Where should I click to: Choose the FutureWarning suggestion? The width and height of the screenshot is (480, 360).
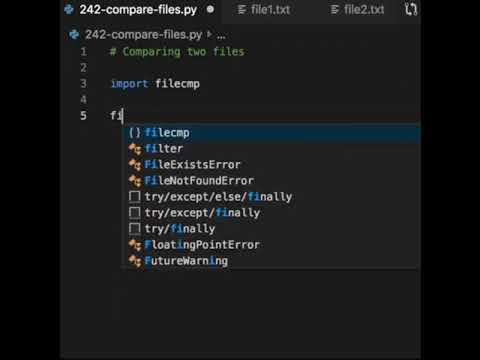point(271,261)
